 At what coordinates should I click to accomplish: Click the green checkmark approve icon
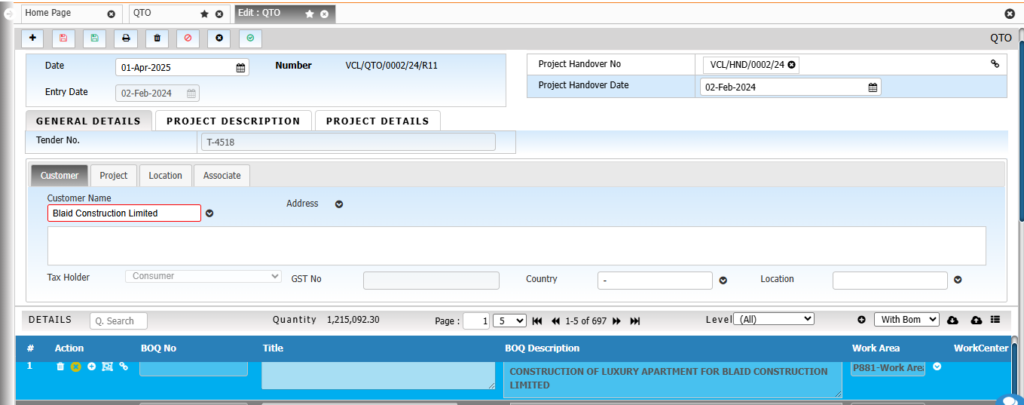(x=249, y=38)
